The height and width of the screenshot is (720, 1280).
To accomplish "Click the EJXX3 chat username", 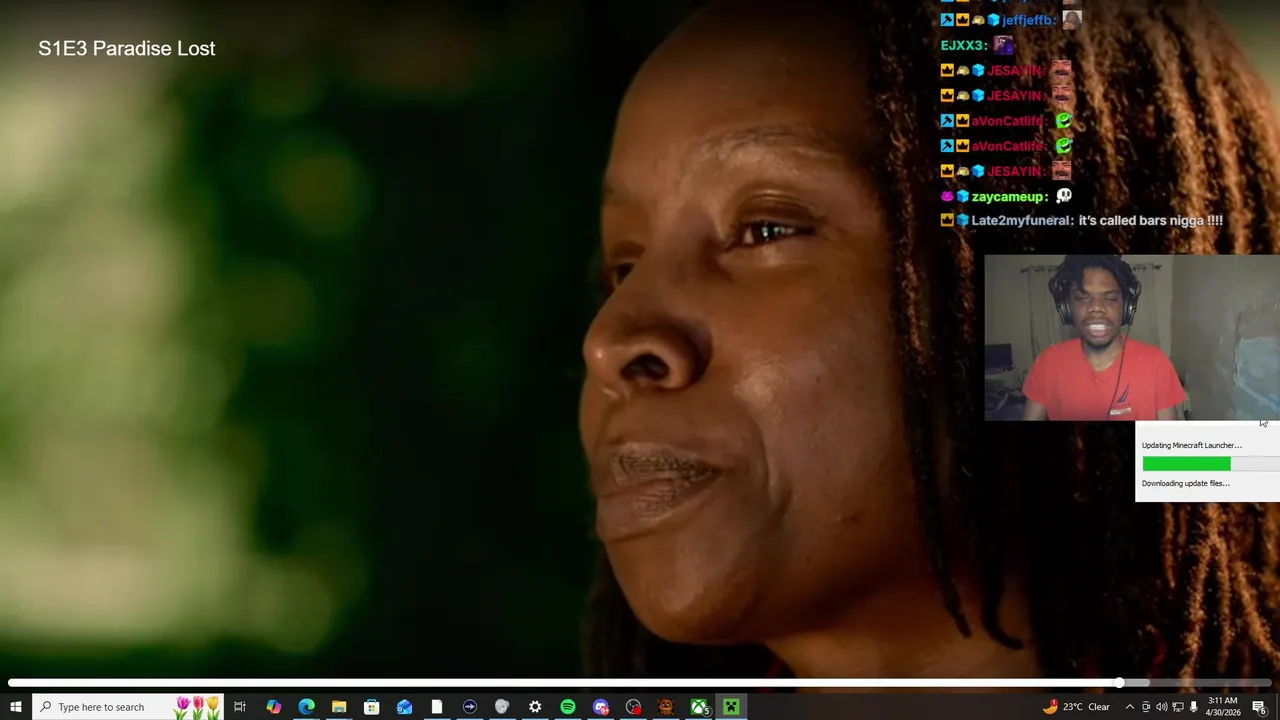I will pos(964,45).
